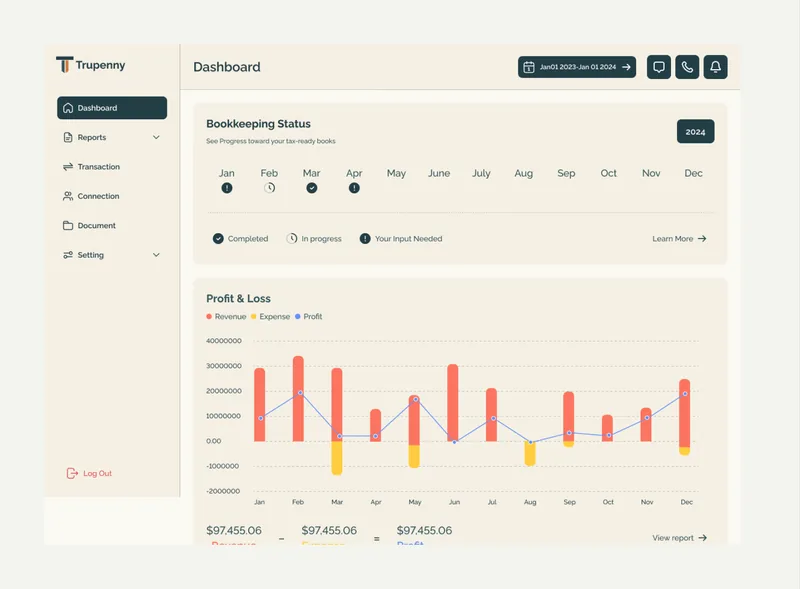The width and height of the screenshot is (800, 589).
Task: Select Dec in bookkeeping status
Action: [x=693, y=173]
